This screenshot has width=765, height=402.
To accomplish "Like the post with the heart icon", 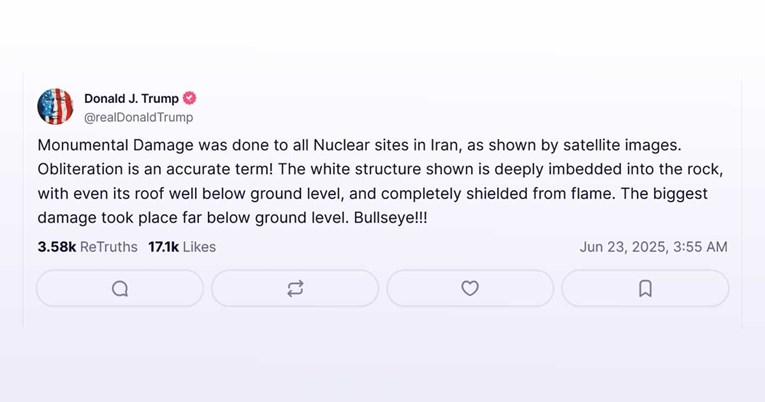I will pos(470,288).
